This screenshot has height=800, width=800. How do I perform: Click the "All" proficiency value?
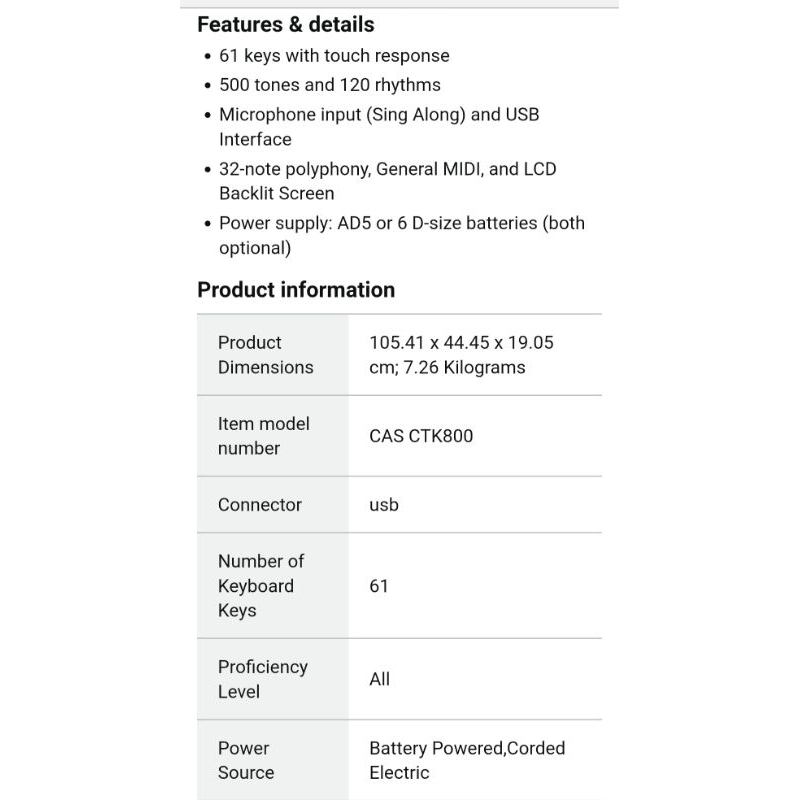pos(380,679)
